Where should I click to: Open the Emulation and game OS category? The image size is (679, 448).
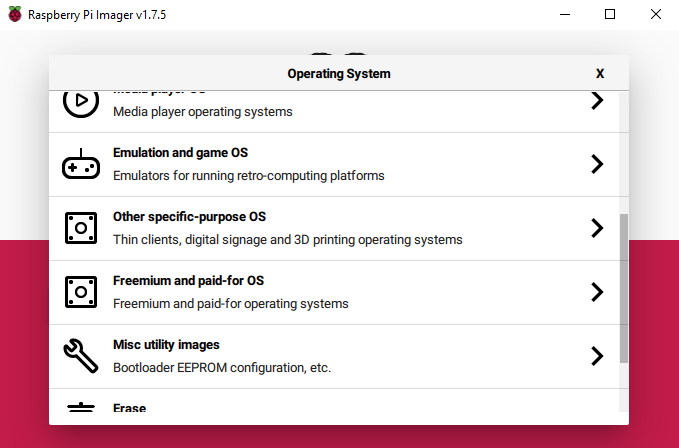334,164
